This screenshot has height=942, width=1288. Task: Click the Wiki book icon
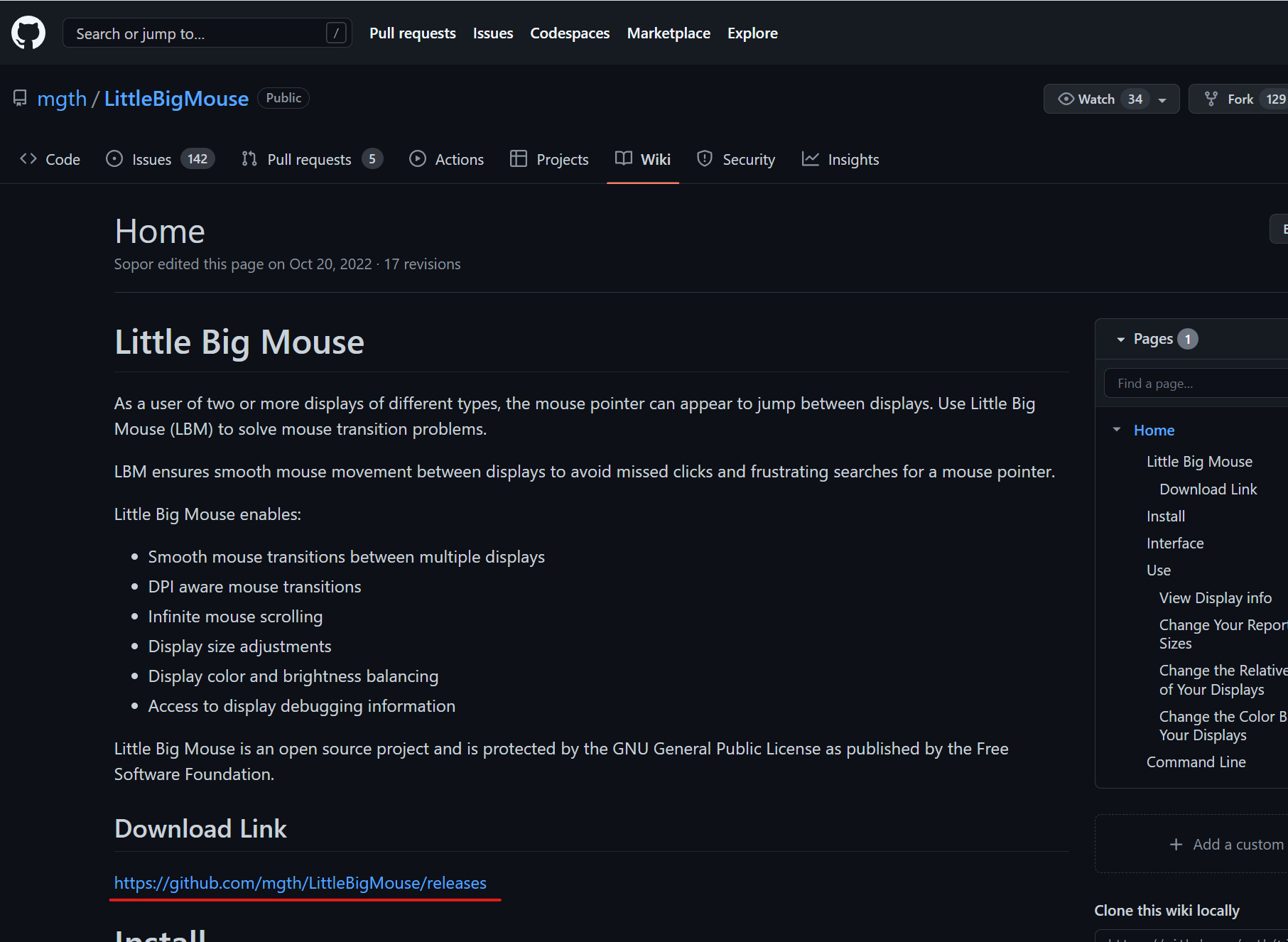tap(624, 158)
